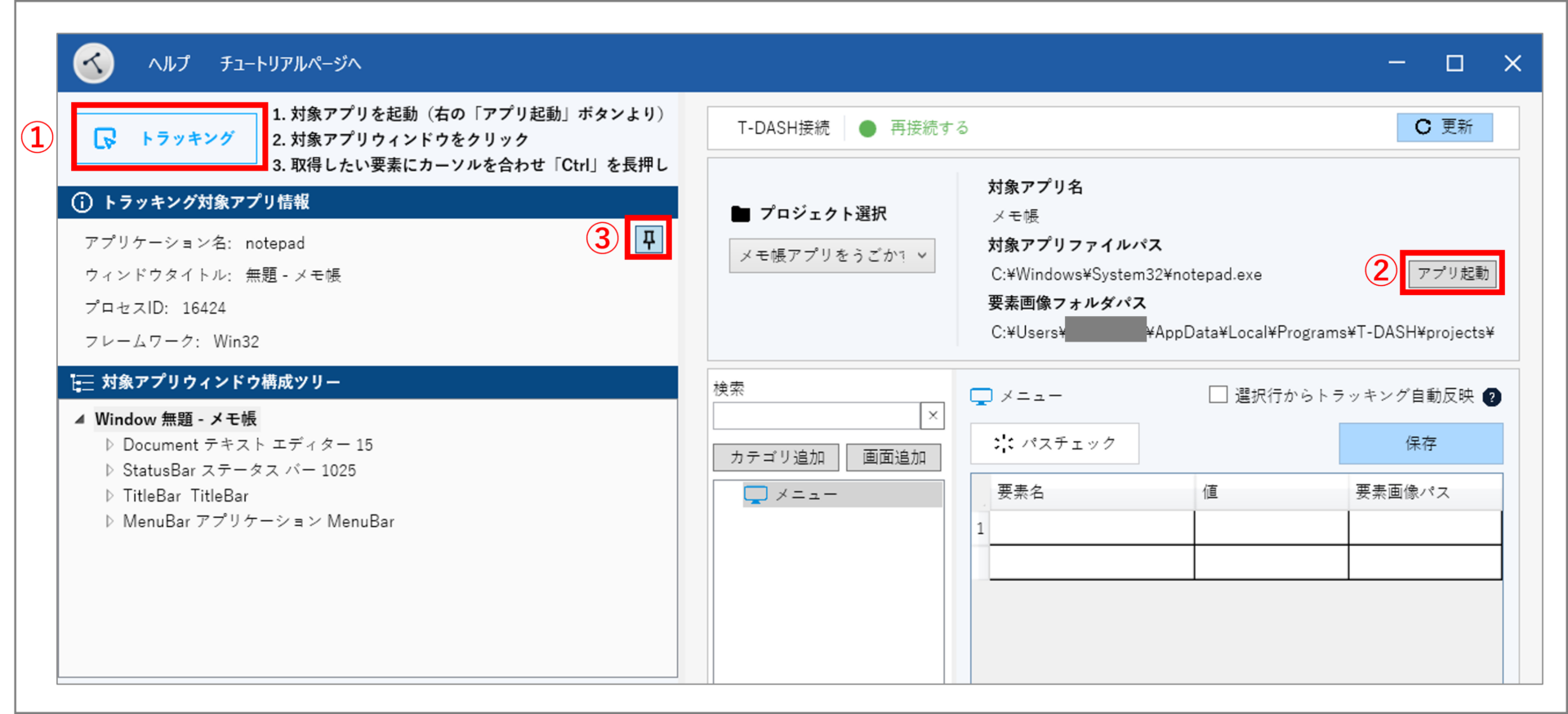Toggle the pin icon in tracking info panel

click(648, 239)
